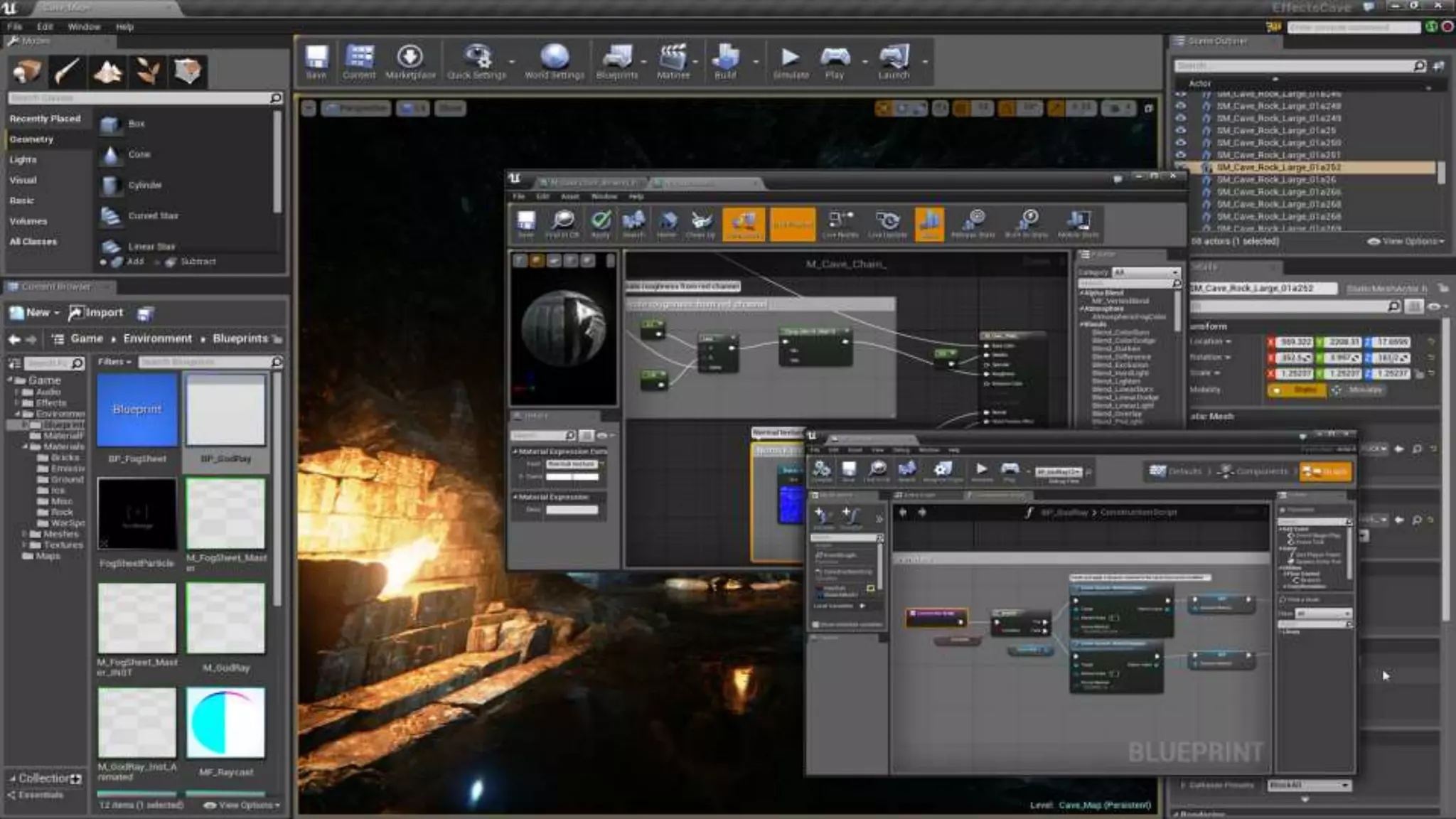Open the Filters dropdown in Content Browser
The width and height of the screenshot is (1456, 819).
pos(114,362)
